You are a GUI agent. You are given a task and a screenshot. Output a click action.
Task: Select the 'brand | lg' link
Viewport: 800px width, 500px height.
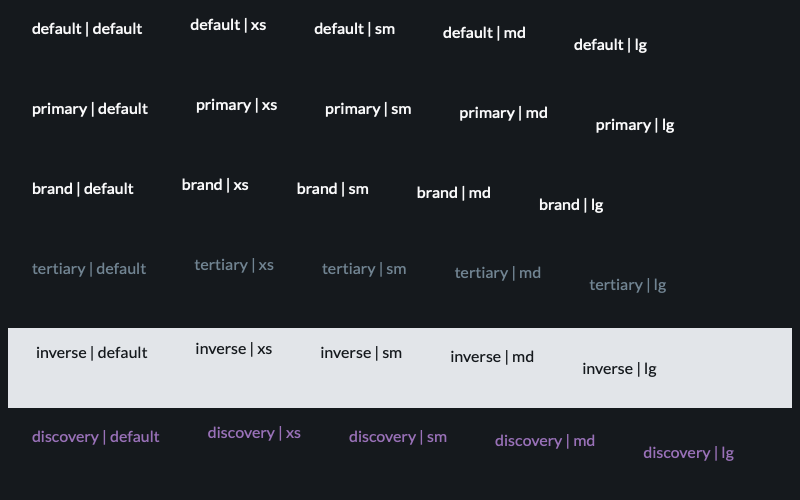(x=571, y=205)
